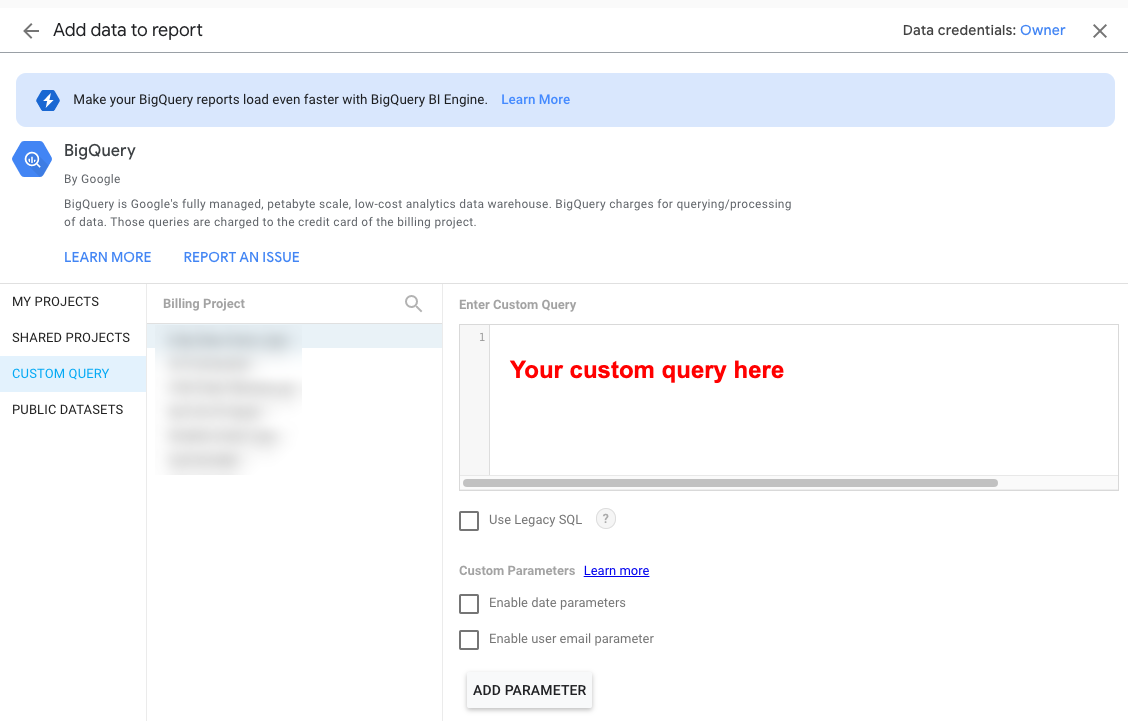Screen dimensions: 1128x721
Task: Enable date parameters checkbox
Action: coord(469,604)
